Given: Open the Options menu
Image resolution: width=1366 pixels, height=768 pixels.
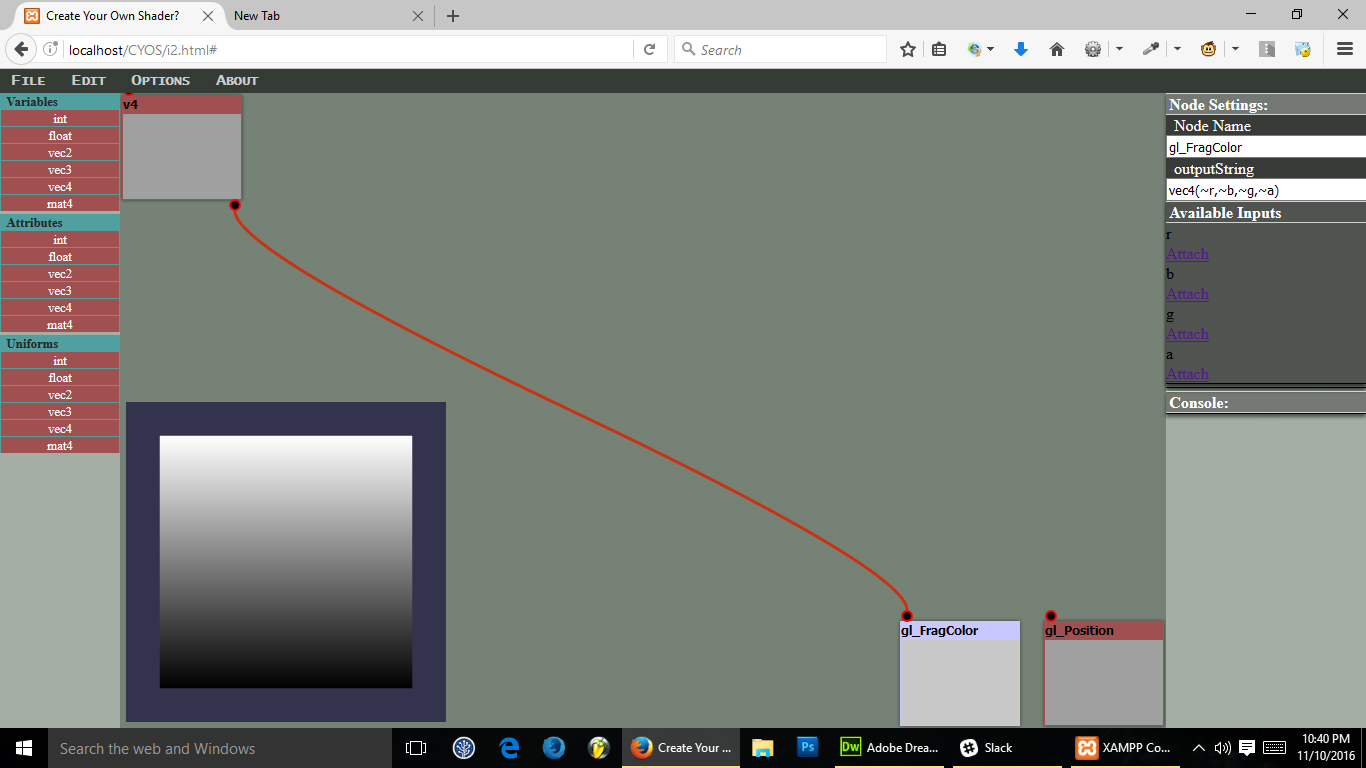Looking at the screenshot, I should (x=160, y=80).
